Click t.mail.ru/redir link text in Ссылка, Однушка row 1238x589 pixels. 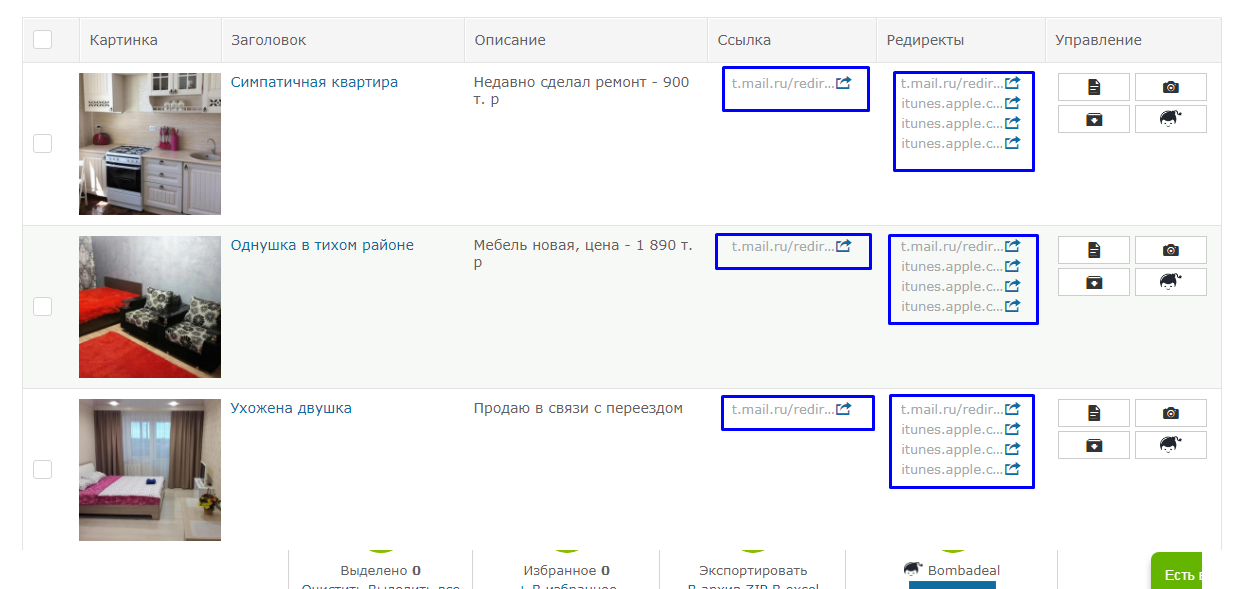[782, 246]
